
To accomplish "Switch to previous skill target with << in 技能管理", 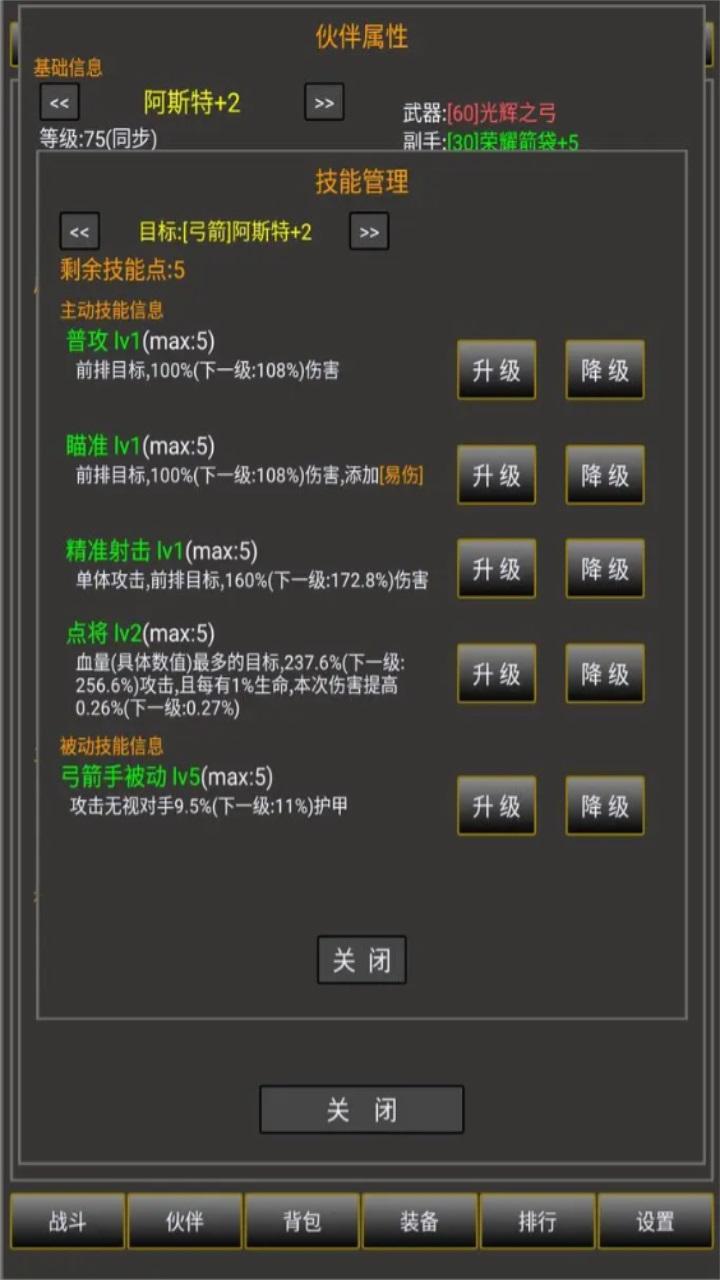I will pyautogui.click(x=80, y=232).
